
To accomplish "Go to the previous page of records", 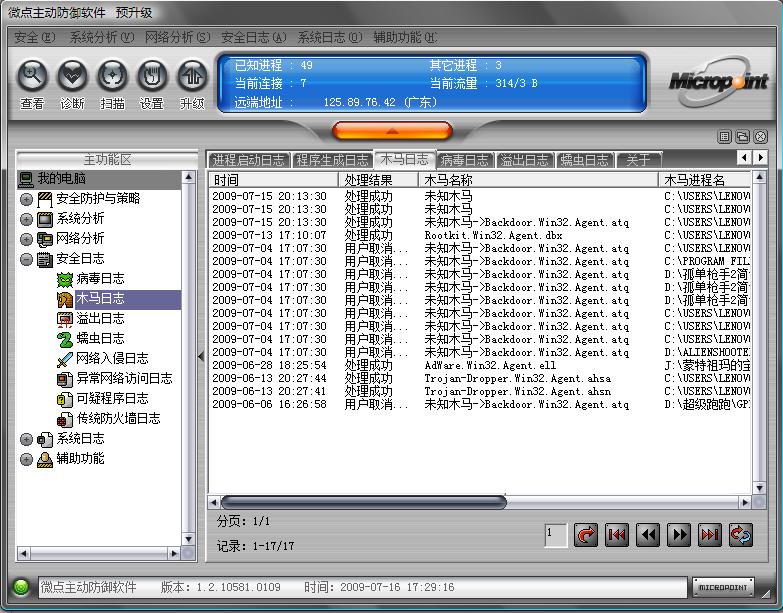I will 648,535.
